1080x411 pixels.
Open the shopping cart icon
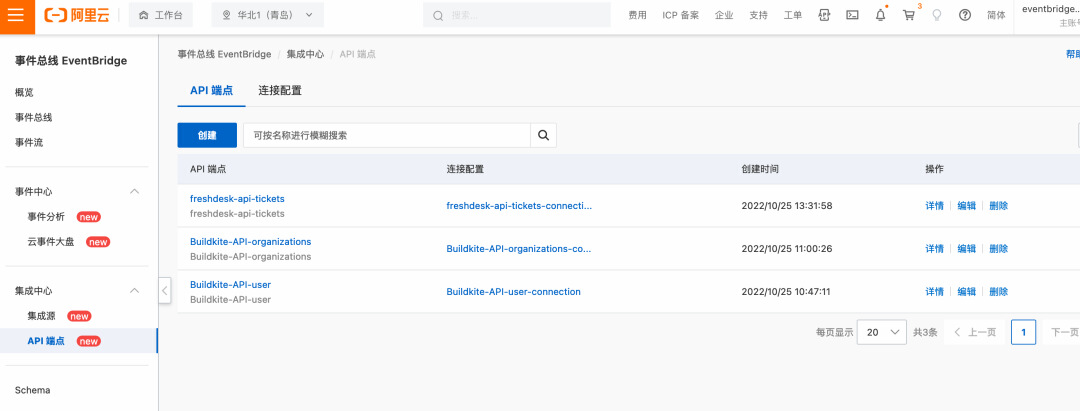909,15
